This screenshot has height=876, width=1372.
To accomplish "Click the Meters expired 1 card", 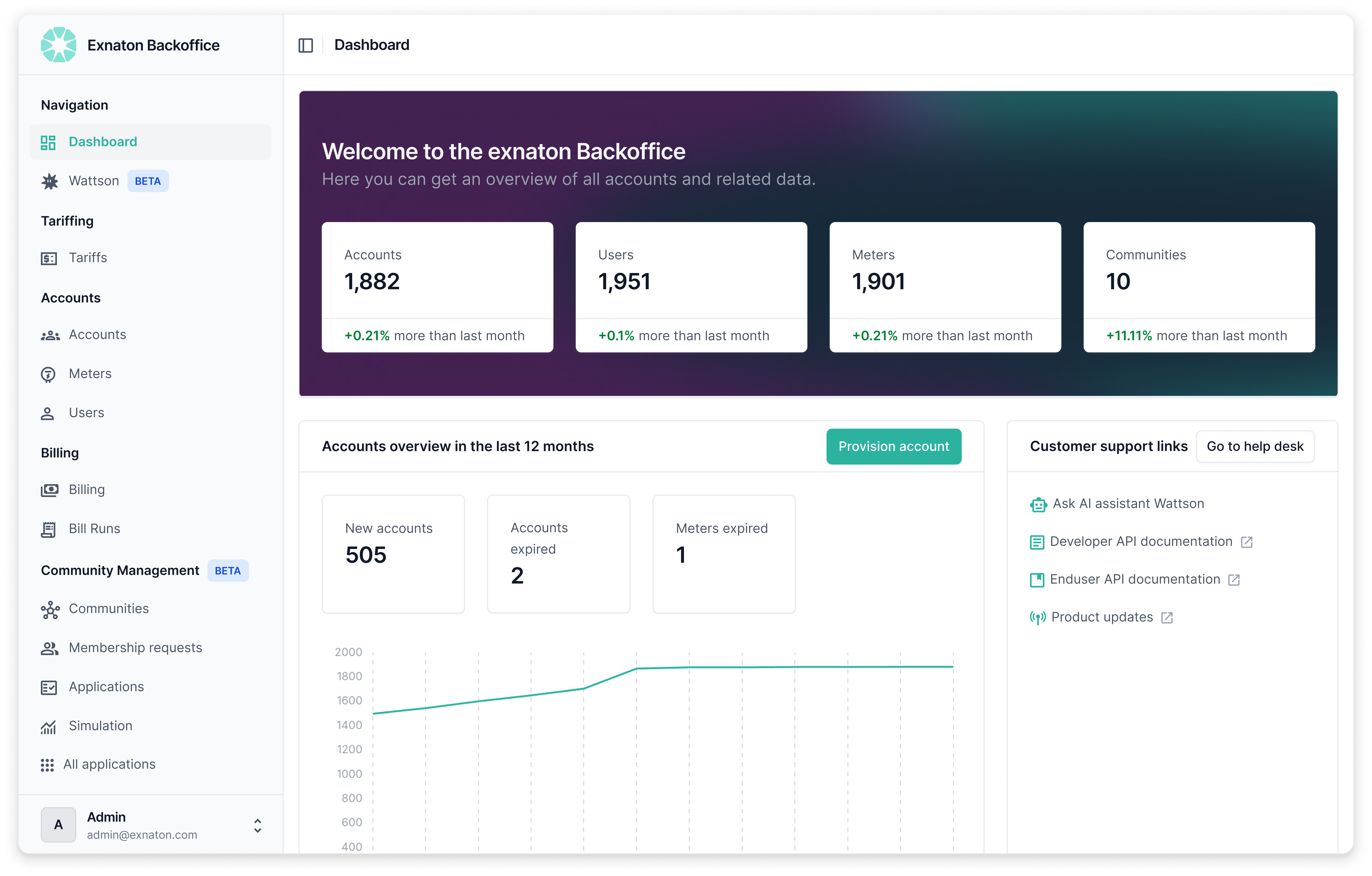I will click(724, 554).
